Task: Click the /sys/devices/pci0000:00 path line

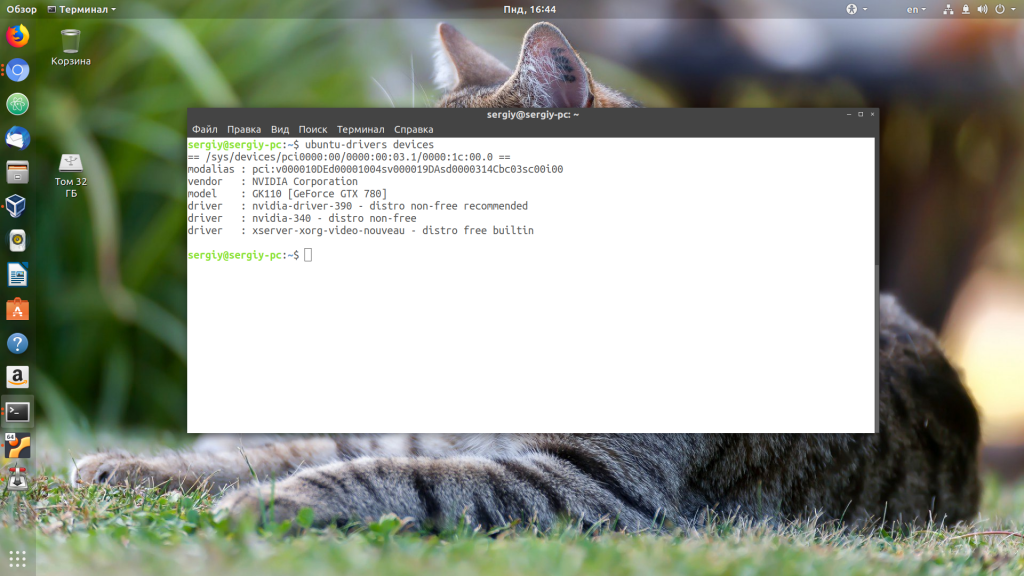Action: pyautogui.click(x=349, y=157)
